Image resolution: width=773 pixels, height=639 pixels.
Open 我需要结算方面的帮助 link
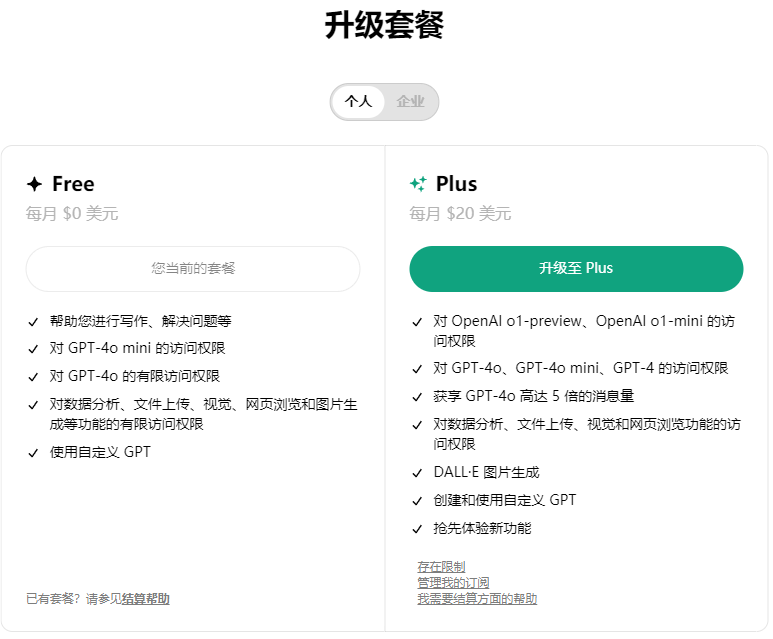pyautogui.click(x=477, y=599)
